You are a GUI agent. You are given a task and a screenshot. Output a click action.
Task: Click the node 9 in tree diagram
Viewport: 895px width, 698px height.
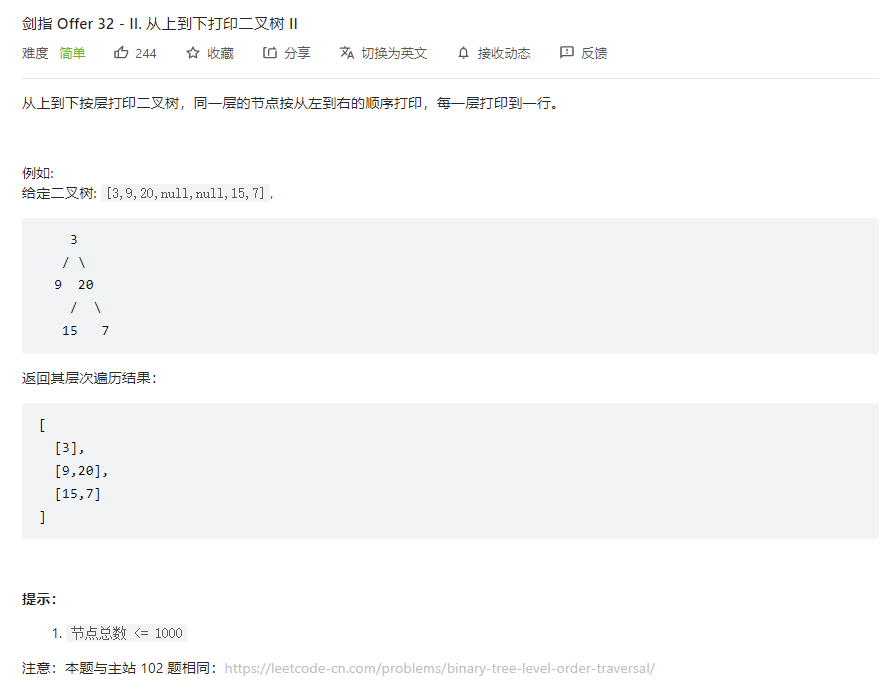(58, 285)
